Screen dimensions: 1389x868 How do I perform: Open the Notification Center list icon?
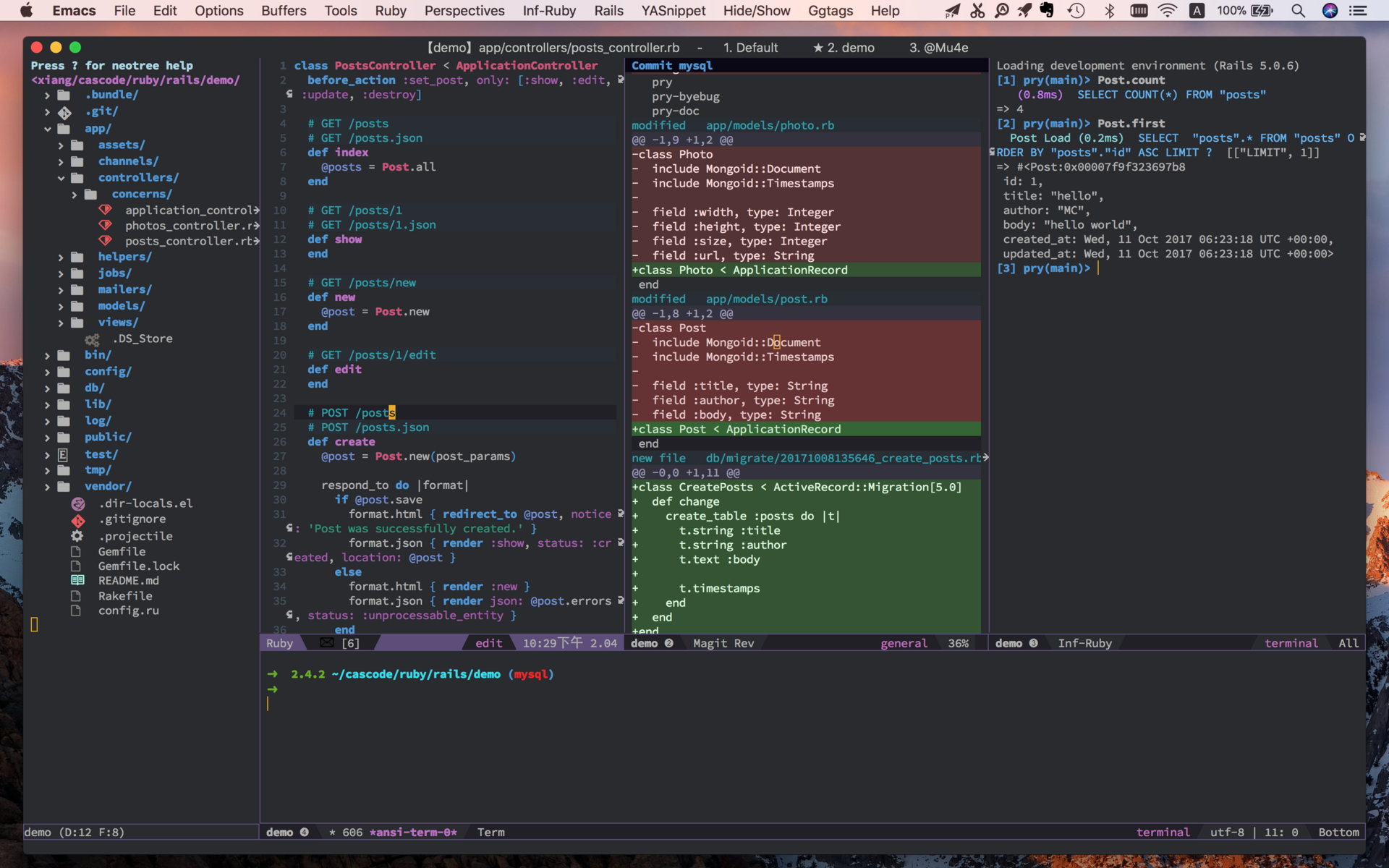pos(1359,10)
